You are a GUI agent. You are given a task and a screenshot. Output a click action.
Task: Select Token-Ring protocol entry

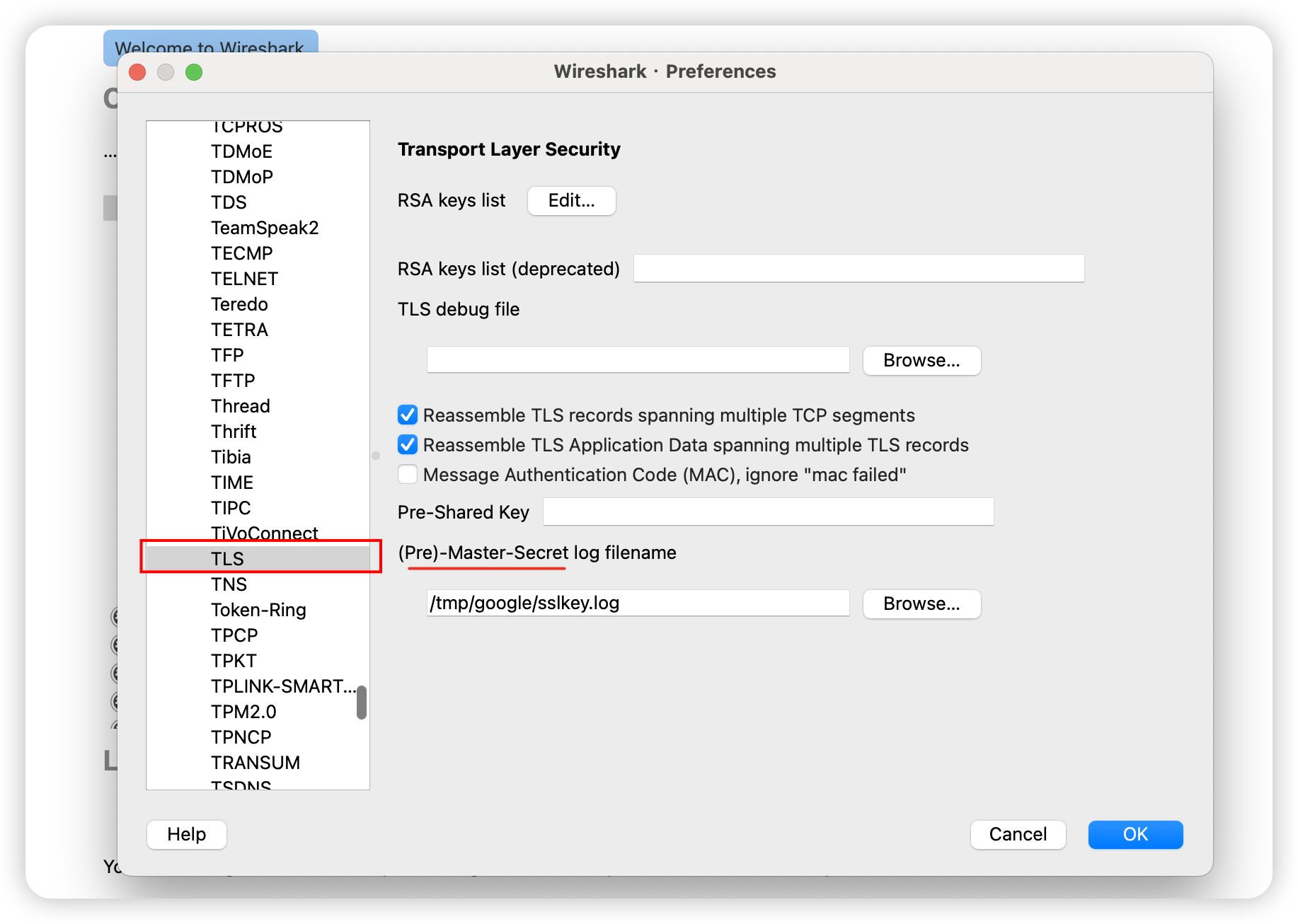258,610
